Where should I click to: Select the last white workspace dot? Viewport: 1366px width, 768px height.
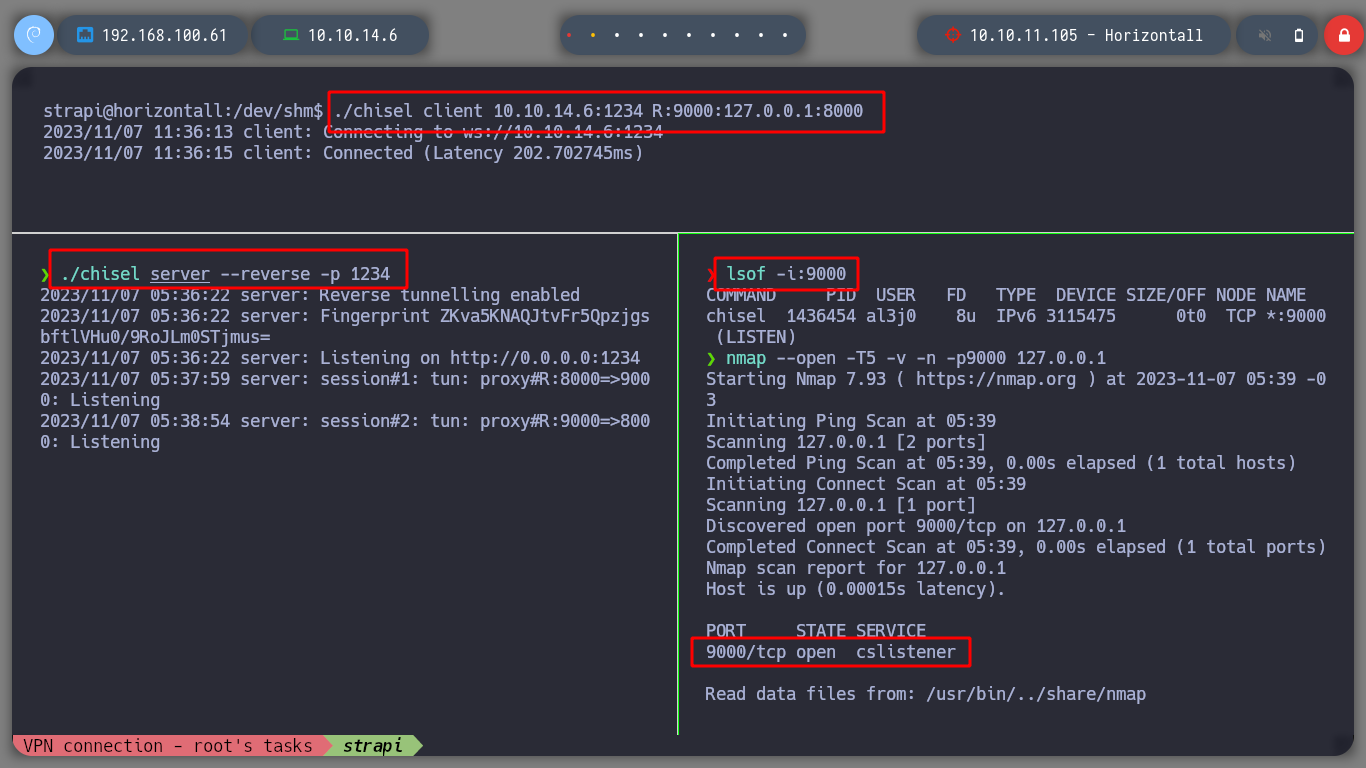[785, 35]
